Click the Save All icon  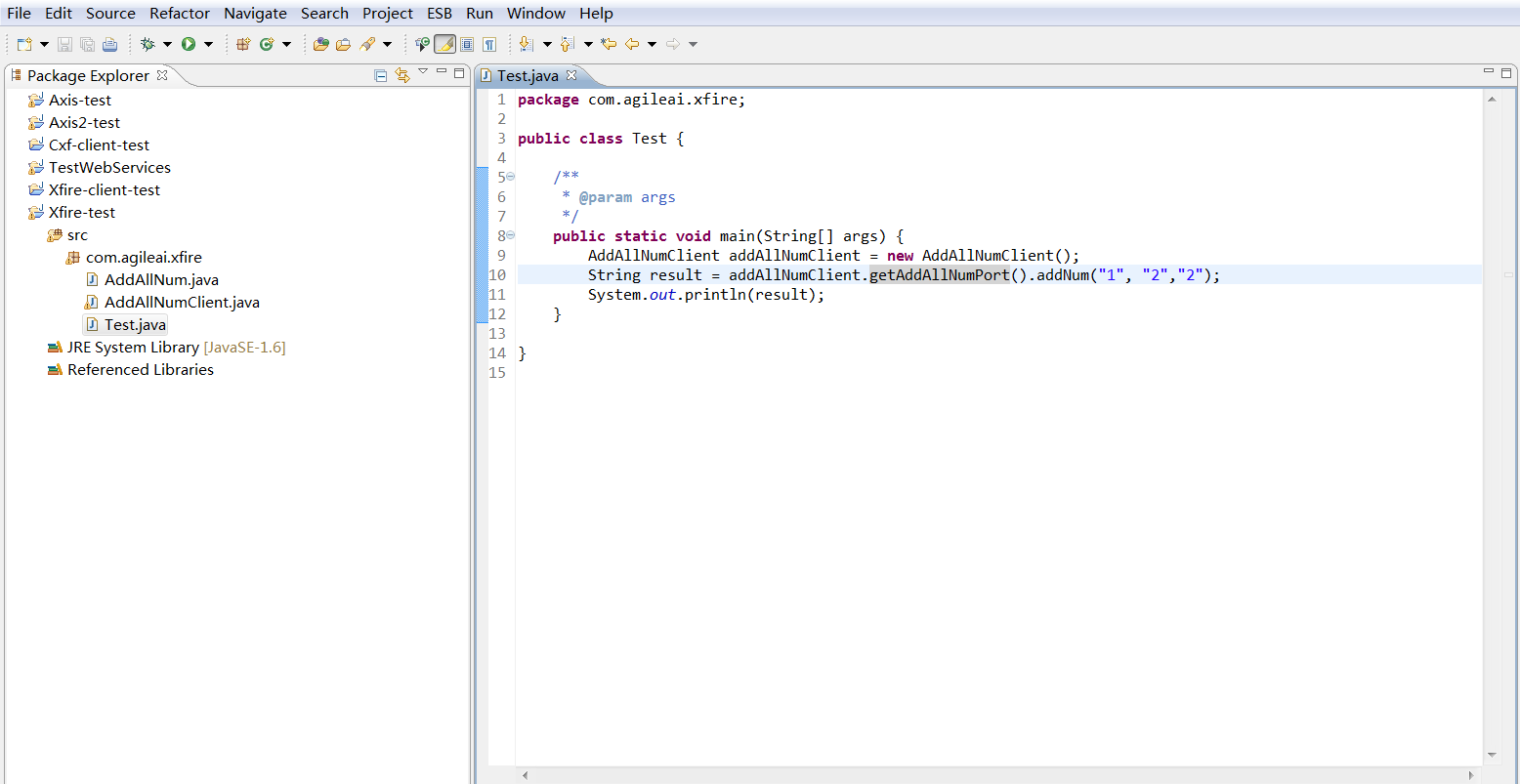tap(87, 44)
